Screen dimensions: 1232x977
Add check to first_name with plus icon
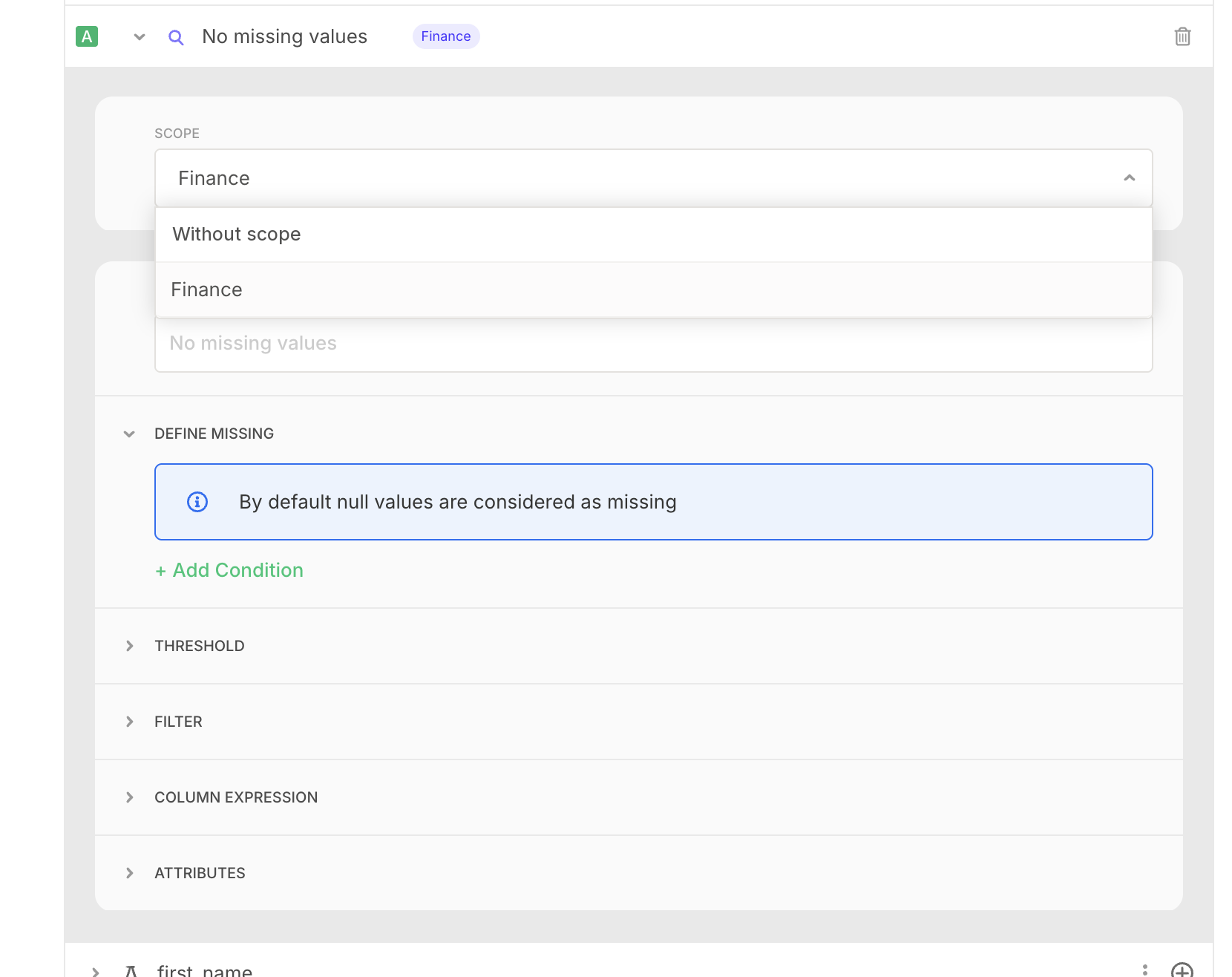pyautogui.click(x=1182, y=970)
